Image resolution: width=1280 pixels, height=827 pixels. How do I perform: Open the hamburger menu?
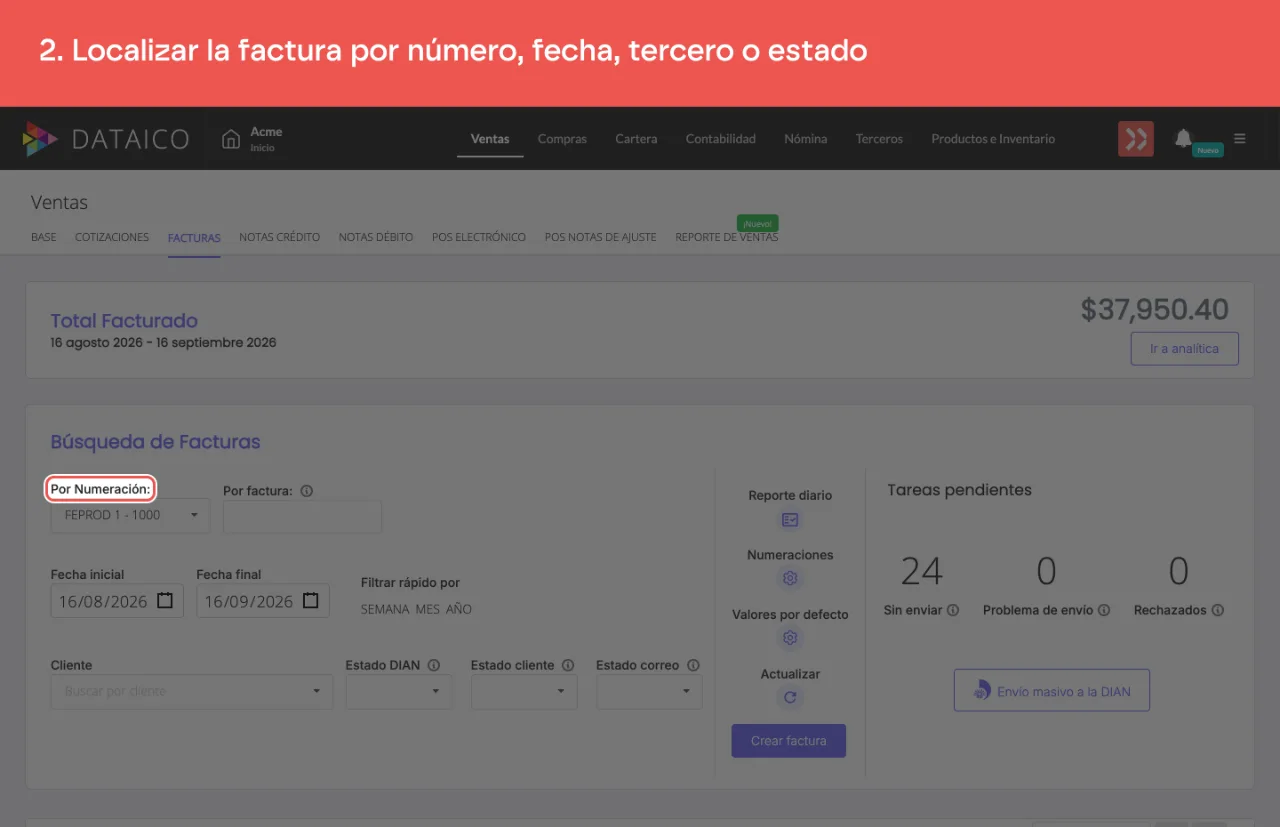coord(1240,139)
